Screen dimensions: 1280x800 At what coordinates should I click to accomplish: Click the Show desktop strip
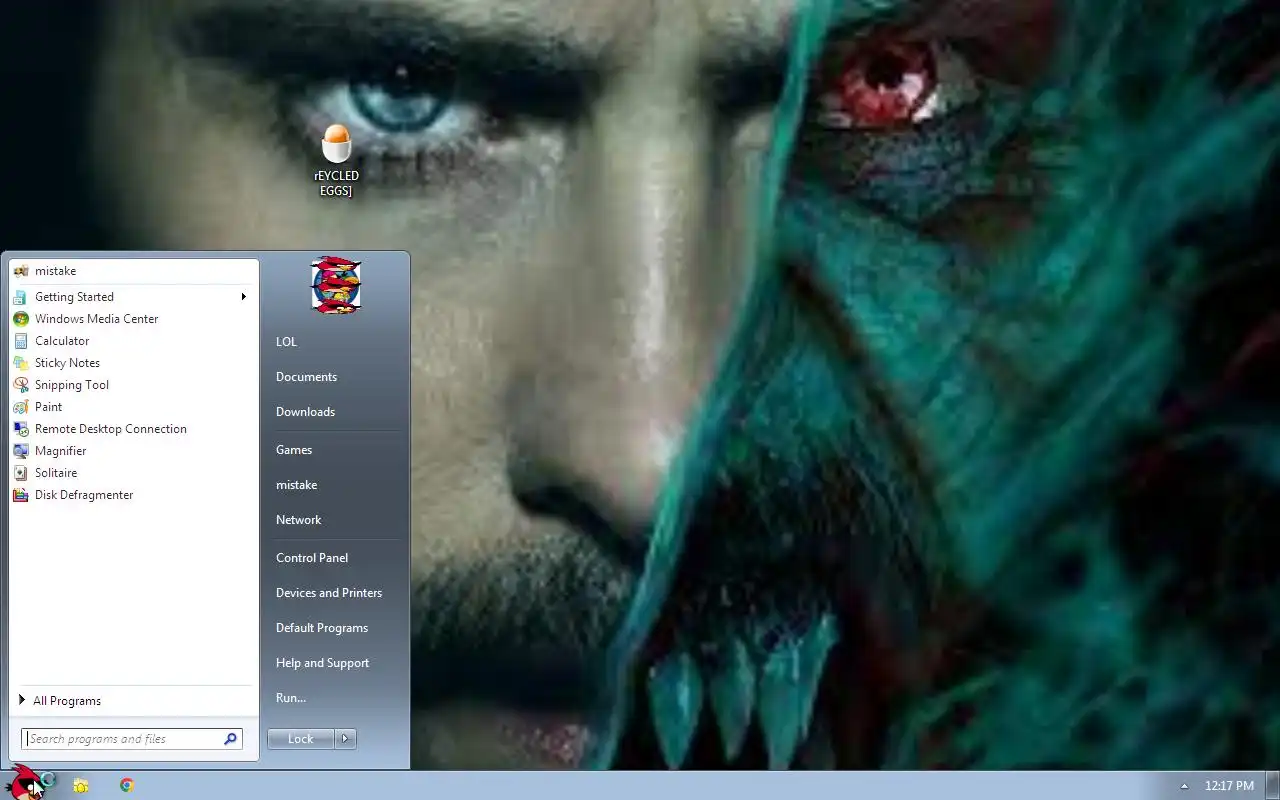[1273, 786]
